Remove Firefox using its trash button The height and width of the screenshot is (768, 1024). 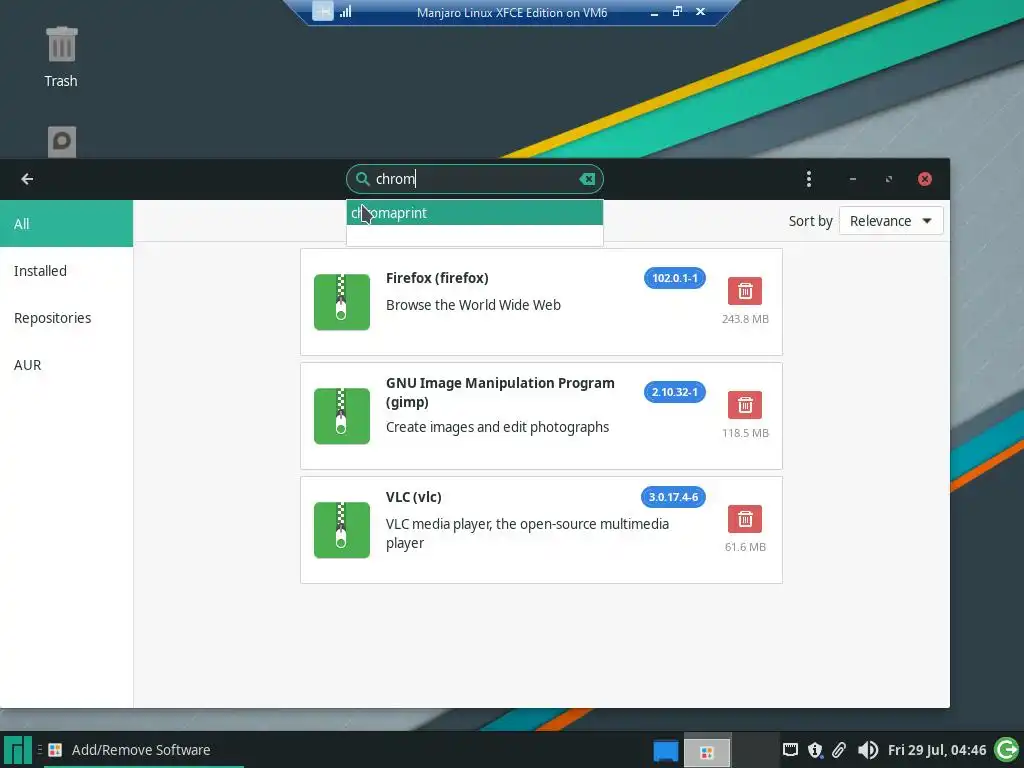(744, 291)
